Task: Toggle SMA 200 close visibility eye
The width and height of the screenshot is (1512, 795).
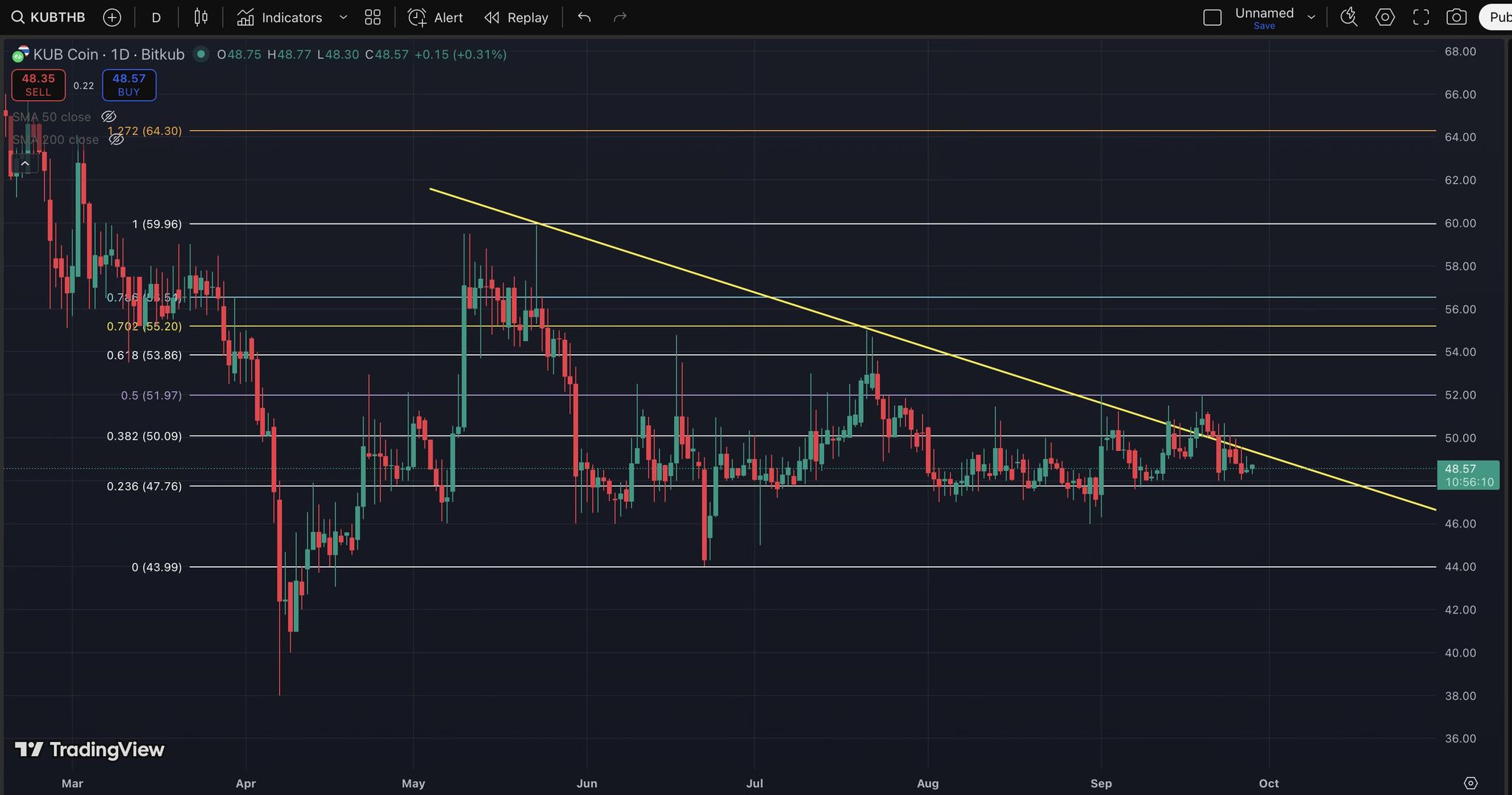Action: [x=117, y=140]
